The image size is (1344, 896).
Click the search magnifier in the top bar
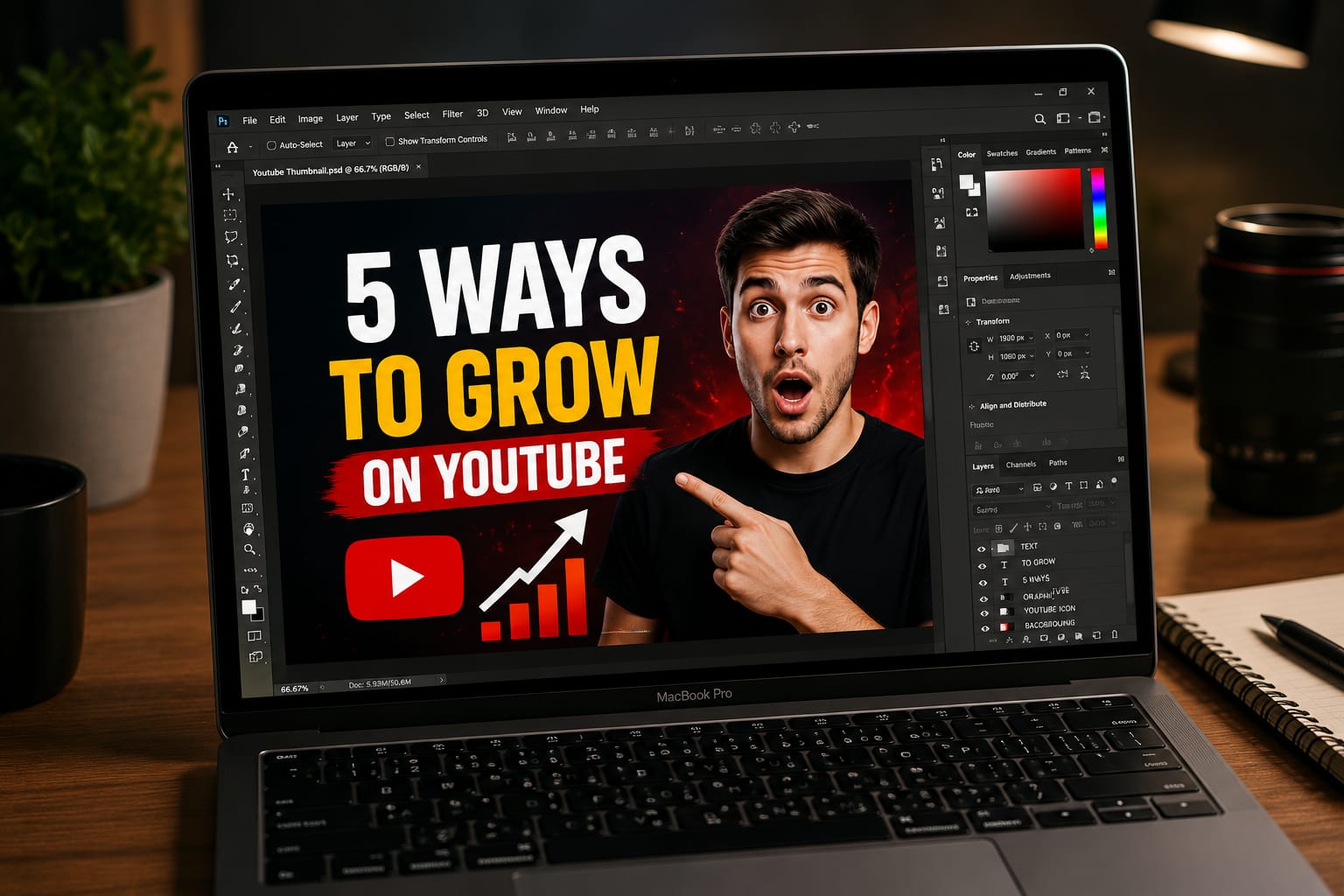[1039, 119]
